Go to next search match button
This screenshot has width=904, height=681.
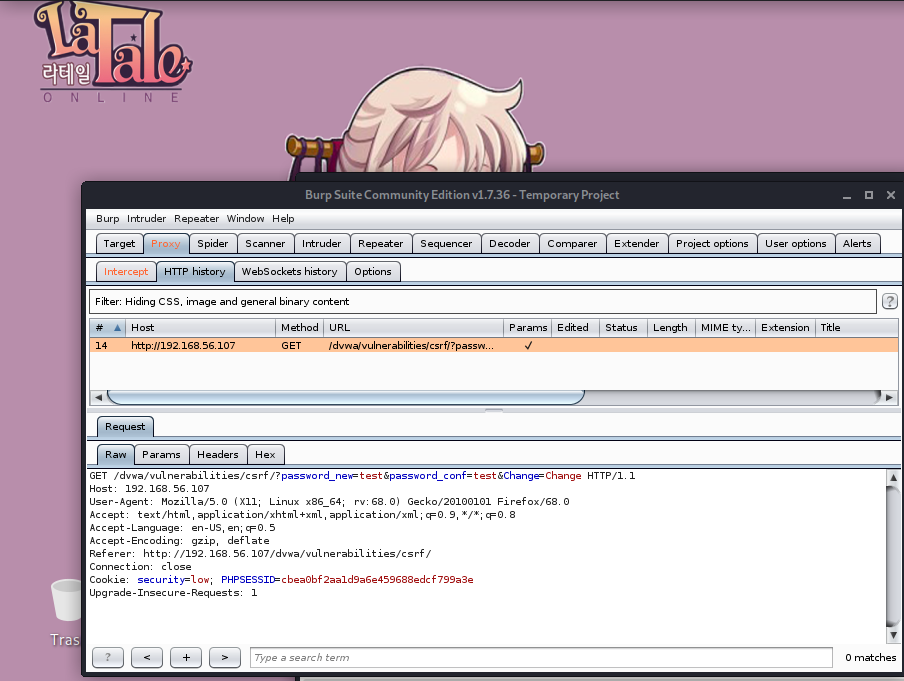(225, 657)
